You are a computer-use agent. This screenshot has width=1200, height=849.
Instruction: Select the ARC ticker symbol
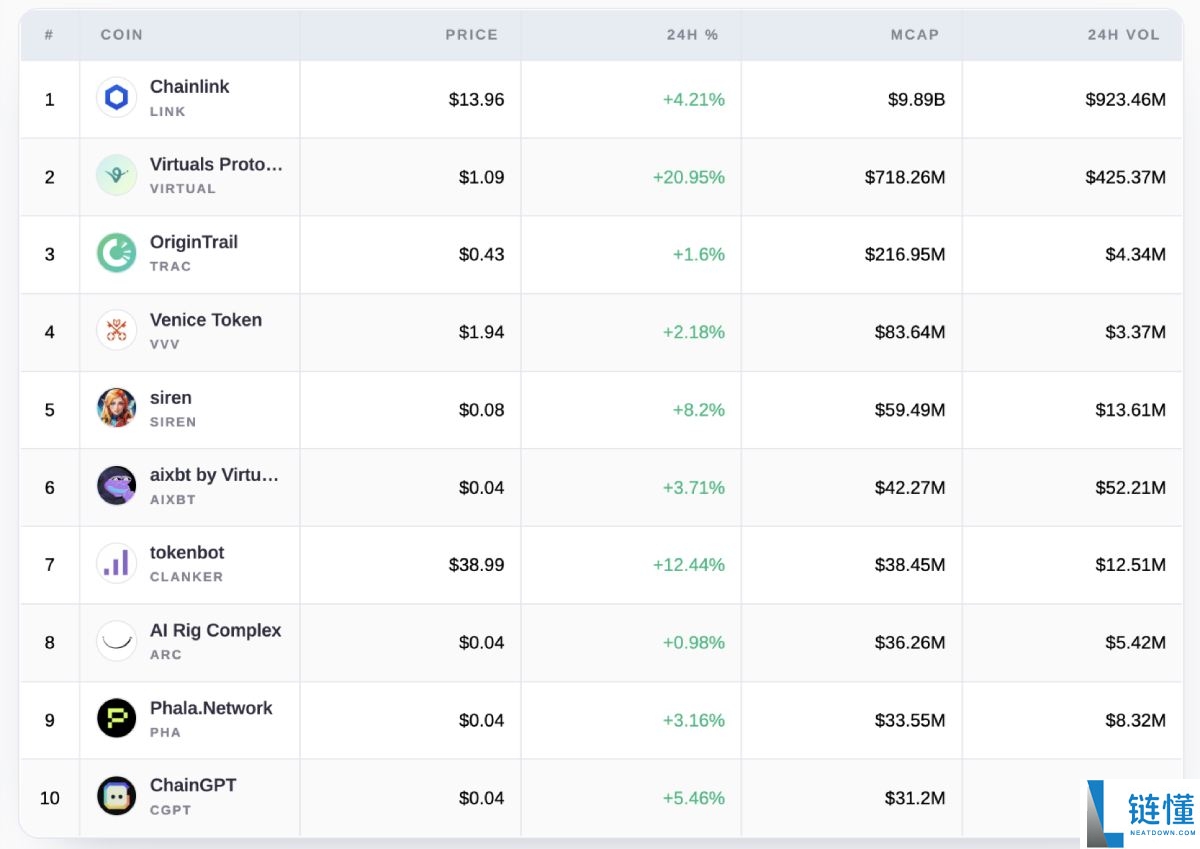(166, 655)
